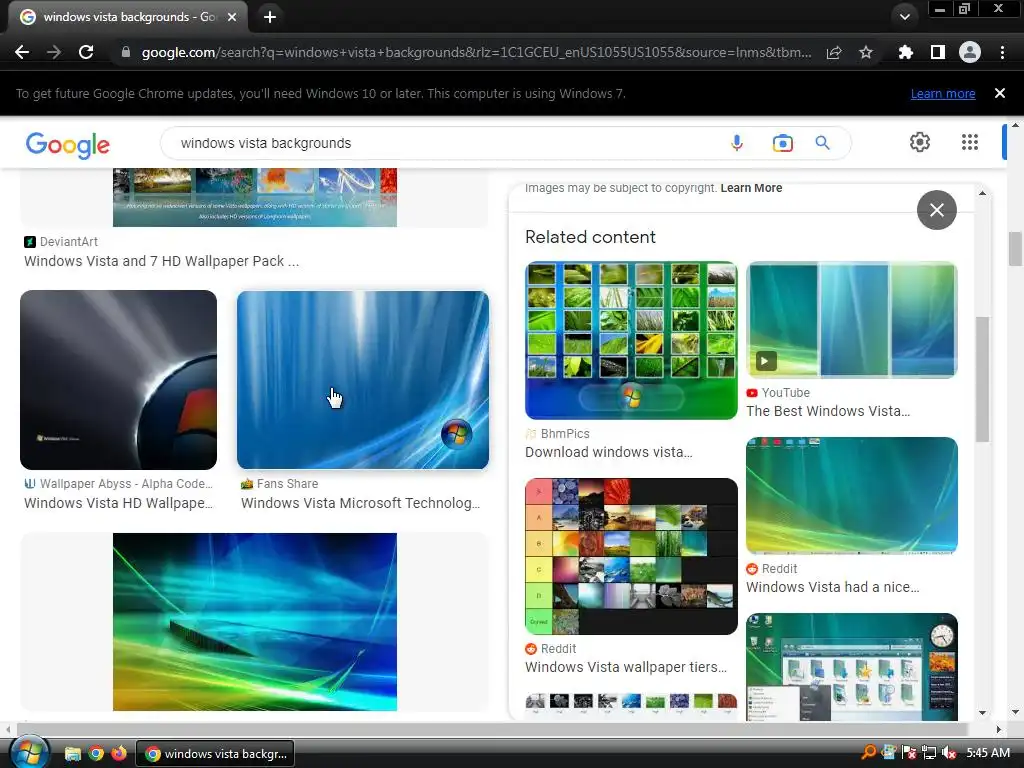Click Learn More about image copyright

point(751,188)
